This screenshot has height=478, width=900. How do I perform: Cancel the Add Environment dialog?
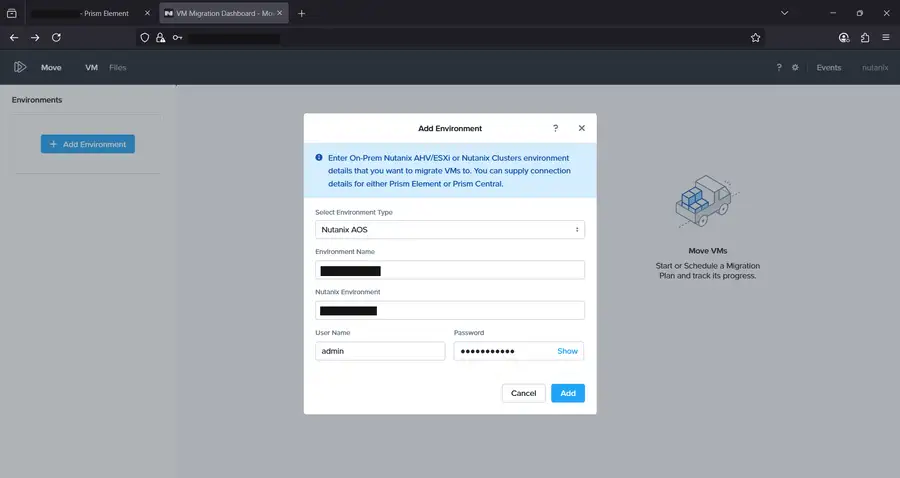523,393
